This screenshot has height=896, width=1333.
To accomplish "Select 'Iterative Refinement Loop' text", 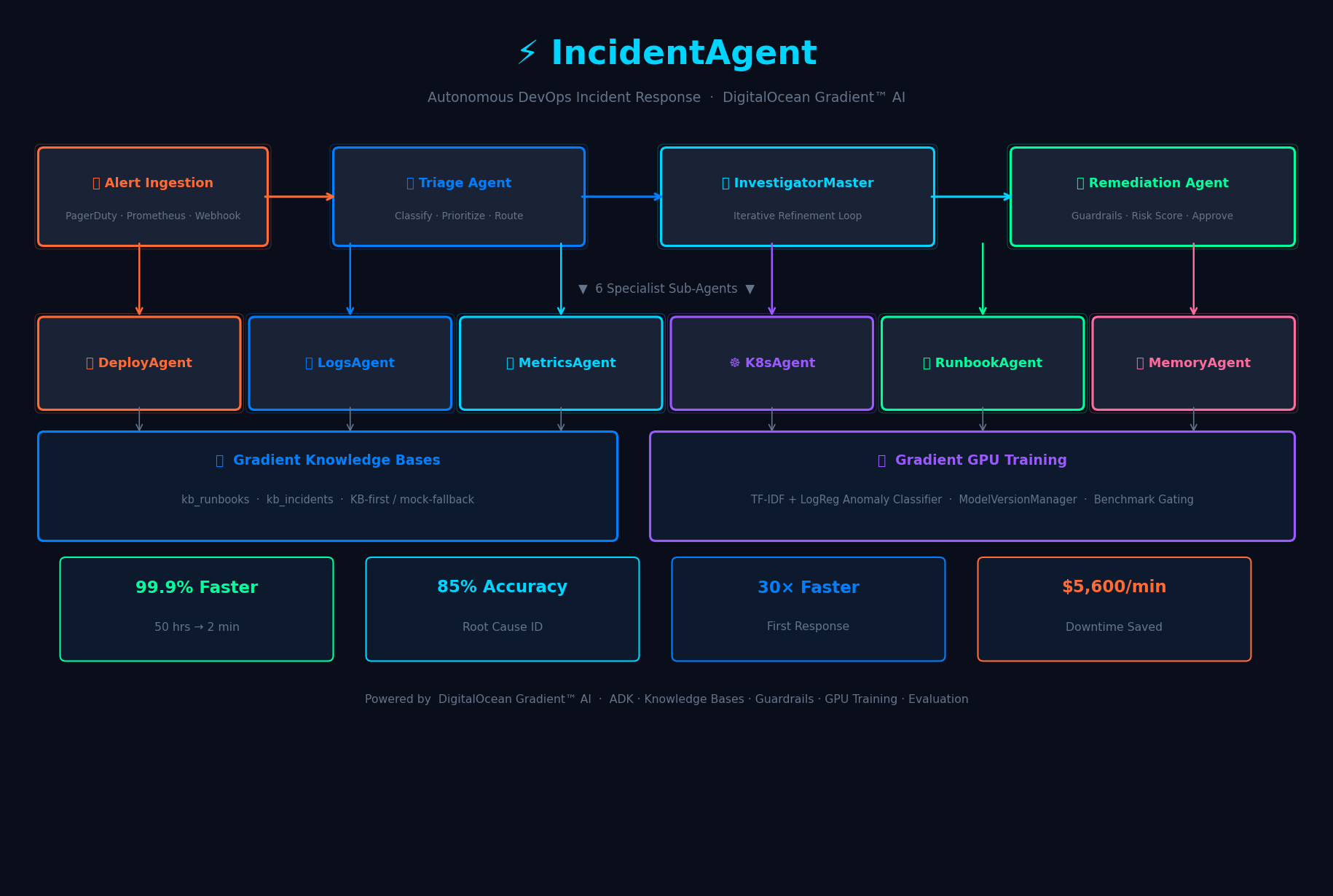I will coord(798,216).
